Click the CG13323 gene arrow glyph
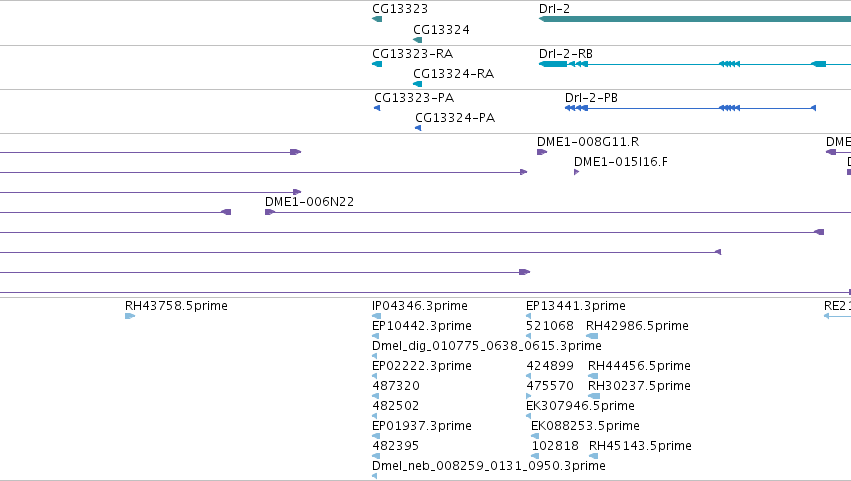Viewport: 851px width, 481px height. click(x=377, y=19)
